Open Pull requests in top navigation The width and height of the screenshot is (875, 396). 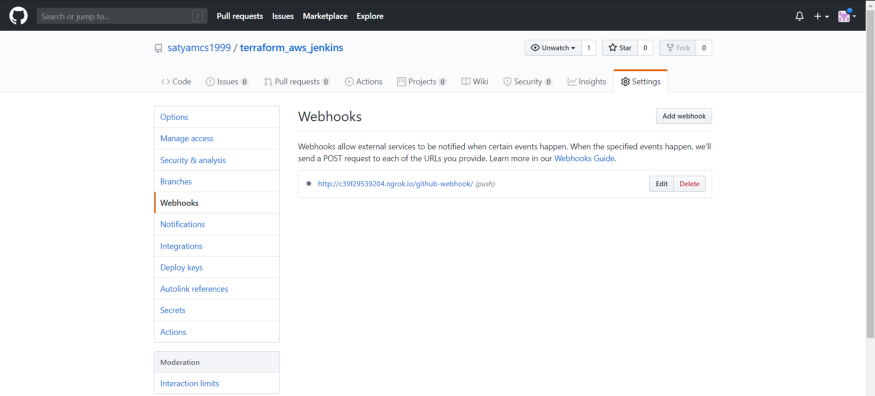pyautogui.click(x=239, y=16)
